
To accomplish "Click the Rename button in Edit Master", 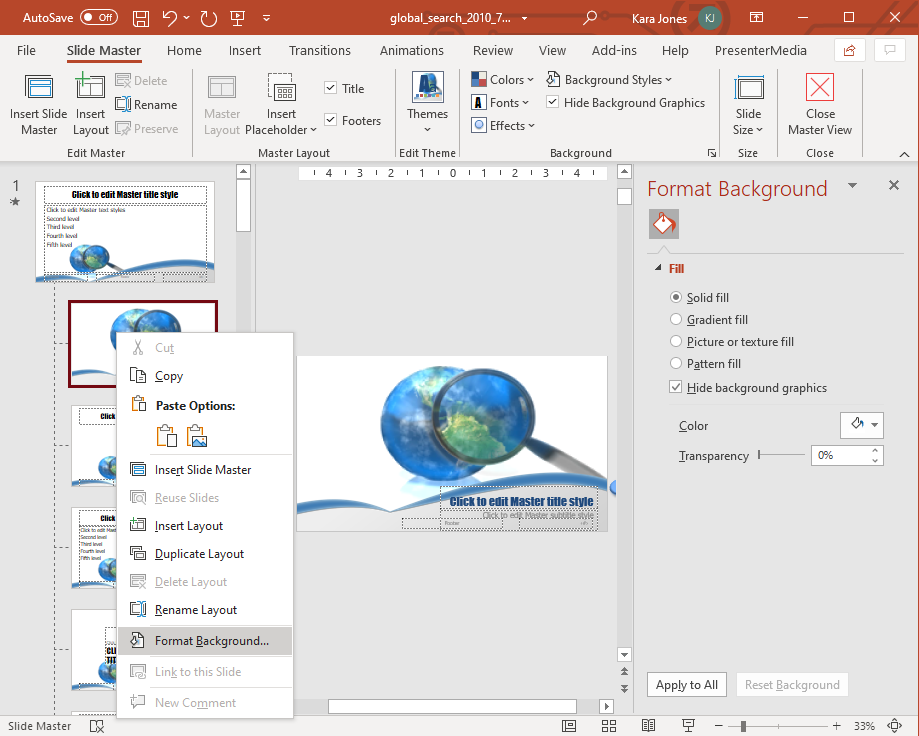I will (147, 105).
